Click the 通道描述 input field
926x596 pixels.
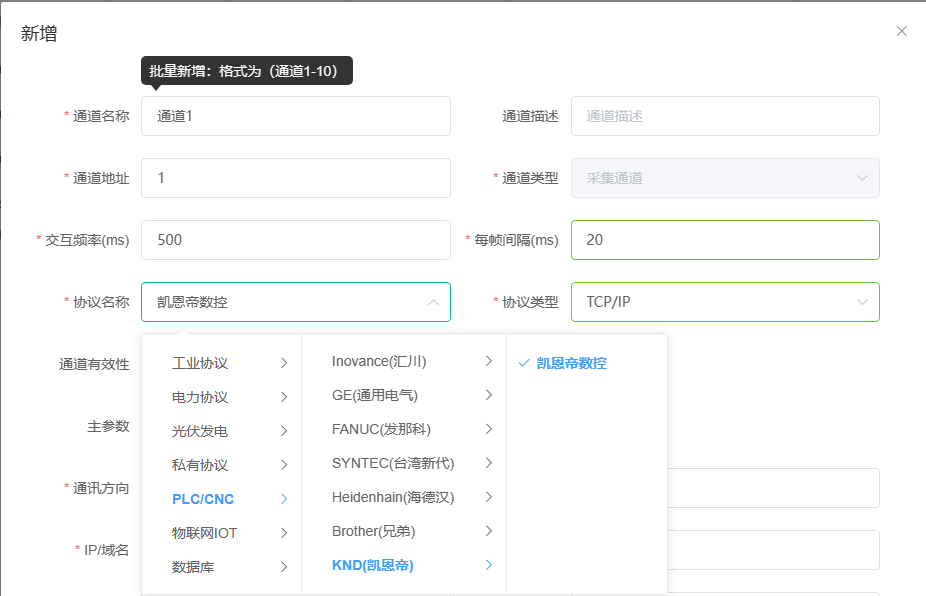point(725,116)
